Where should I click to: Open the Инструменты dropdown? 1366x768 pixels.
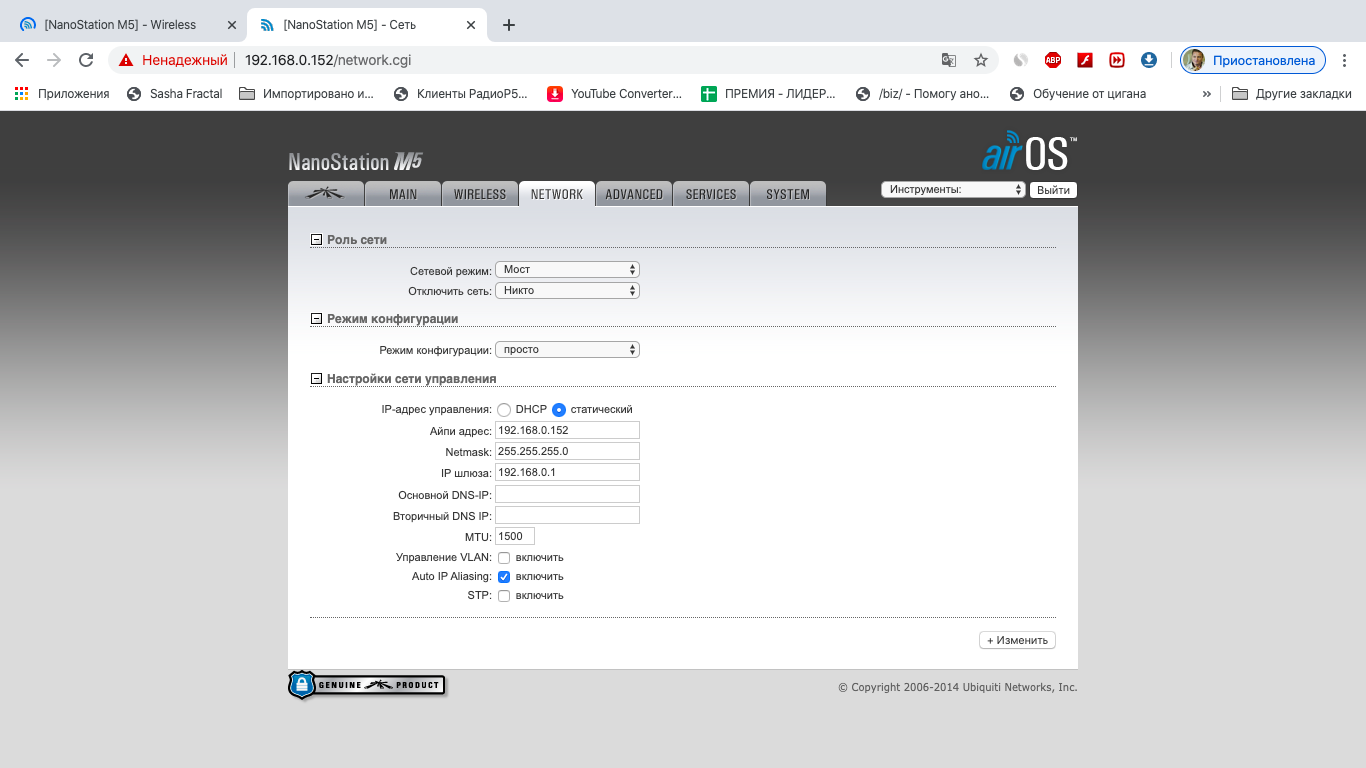tap(953, 189)
